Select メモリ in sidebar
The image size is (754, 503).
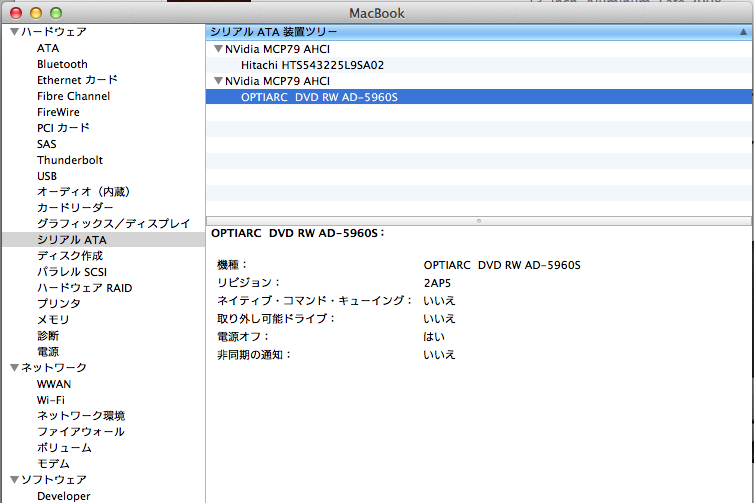[x=53, y=320]
